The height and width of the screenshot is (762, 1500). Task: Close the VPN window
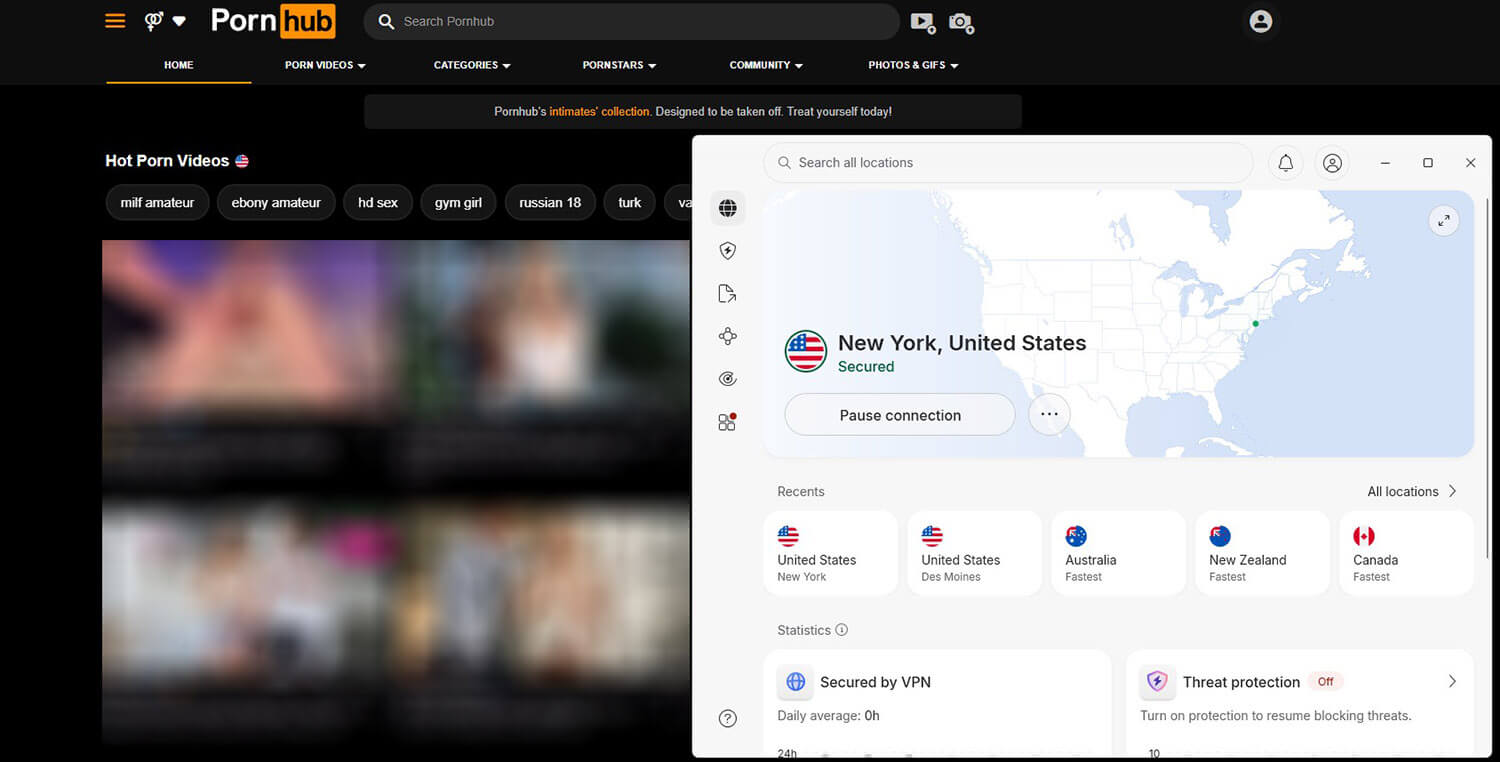pos(1470,163)
